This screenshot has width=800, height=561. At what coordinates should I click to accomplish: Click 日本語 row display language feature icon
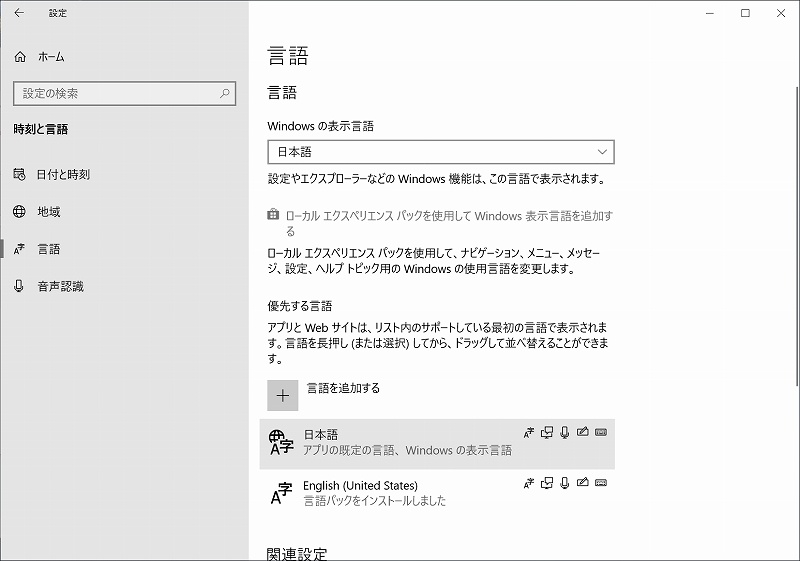tap(529, 432)
